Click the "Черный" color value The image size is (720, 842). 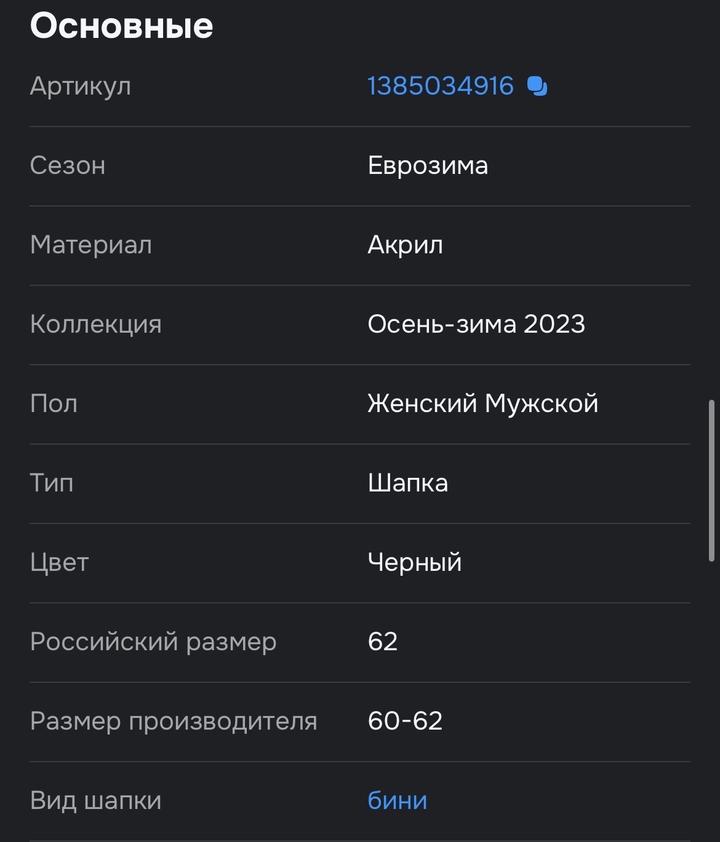pos(414,562)
